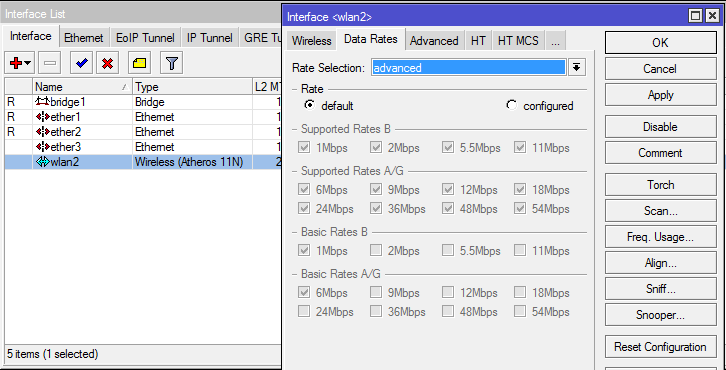Viewport: 726px width, 370px height.
Task: Toggle Supported Rates B 1Mbps checkbox
Action: 304,148
